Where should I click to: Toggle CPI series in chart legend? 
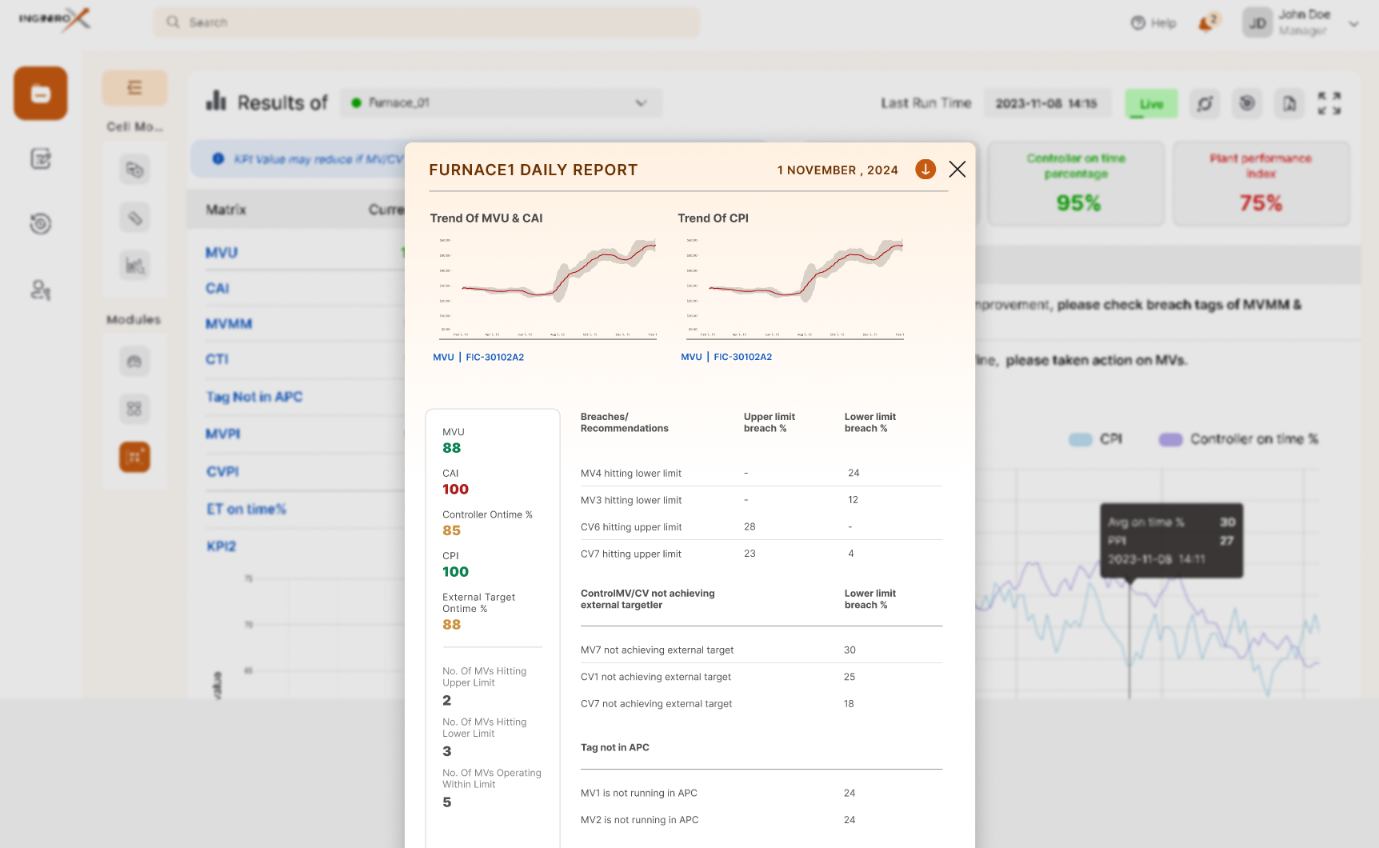[x=1096, y=439]
